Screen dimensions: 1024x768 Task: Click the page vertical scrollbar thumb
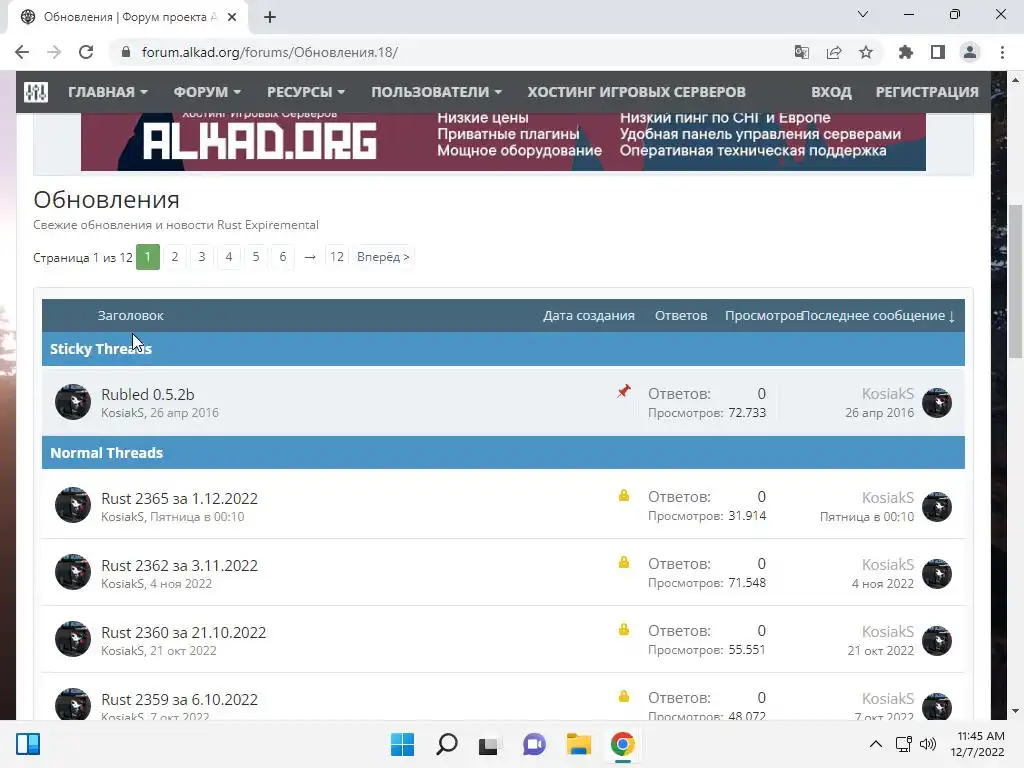coord(1015,281)
